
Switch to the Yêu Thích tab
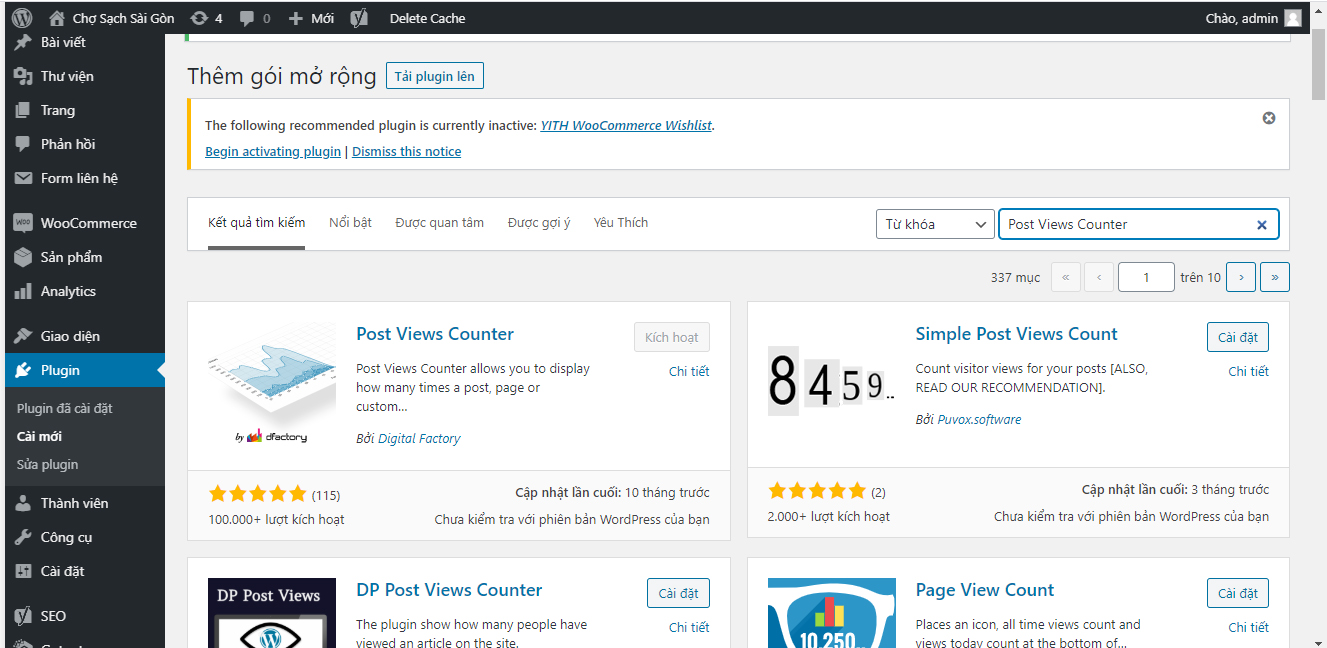tap(620, 222)
